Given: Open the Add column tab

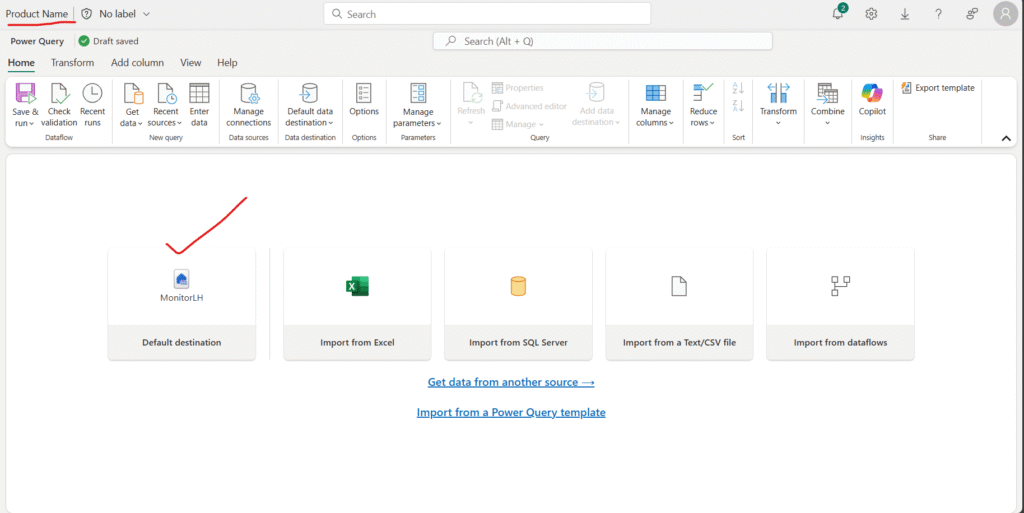Looking at the screenshot, I should [x=137, y=63].
